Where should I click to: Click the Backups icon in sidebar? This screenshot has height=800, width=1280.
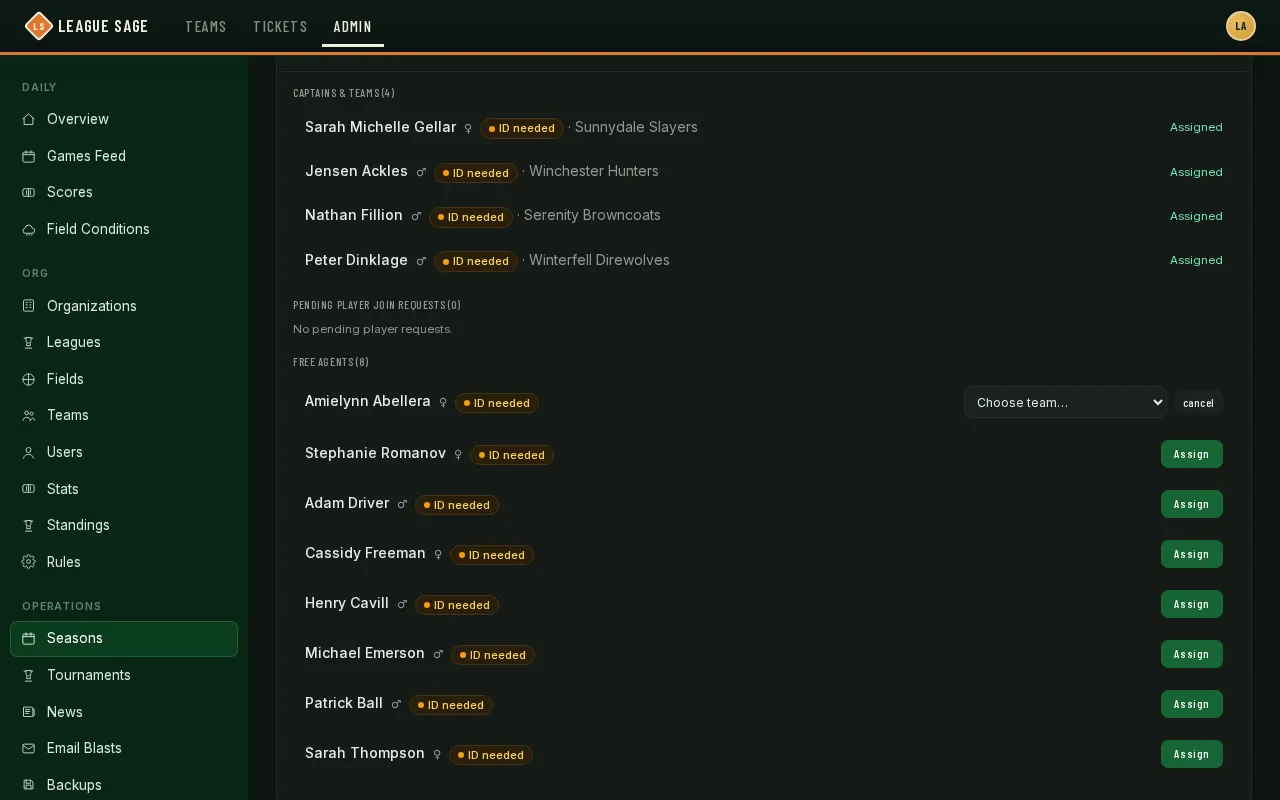click(x=29, y=785)
